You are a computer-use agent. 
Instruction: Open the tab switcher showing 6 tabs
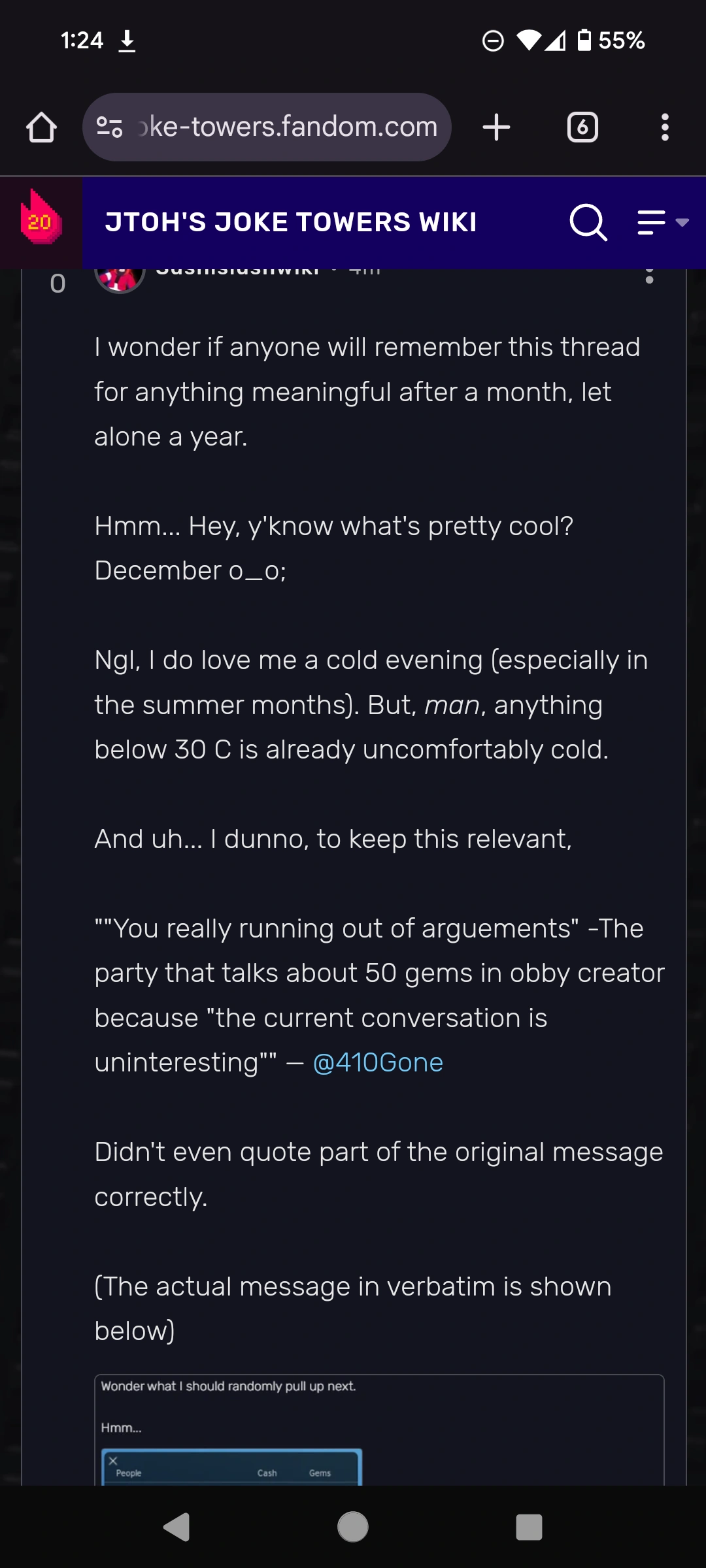click(x=582, y=127)
